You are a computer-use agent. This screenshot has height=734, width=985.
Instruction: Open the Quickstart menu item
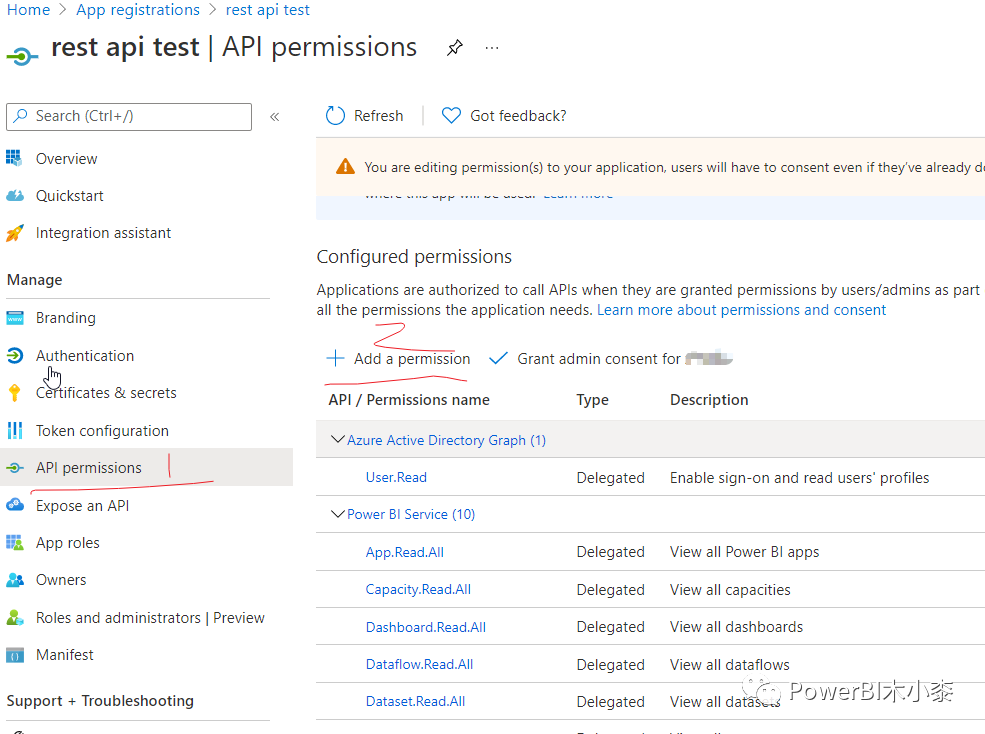[70, 196]
